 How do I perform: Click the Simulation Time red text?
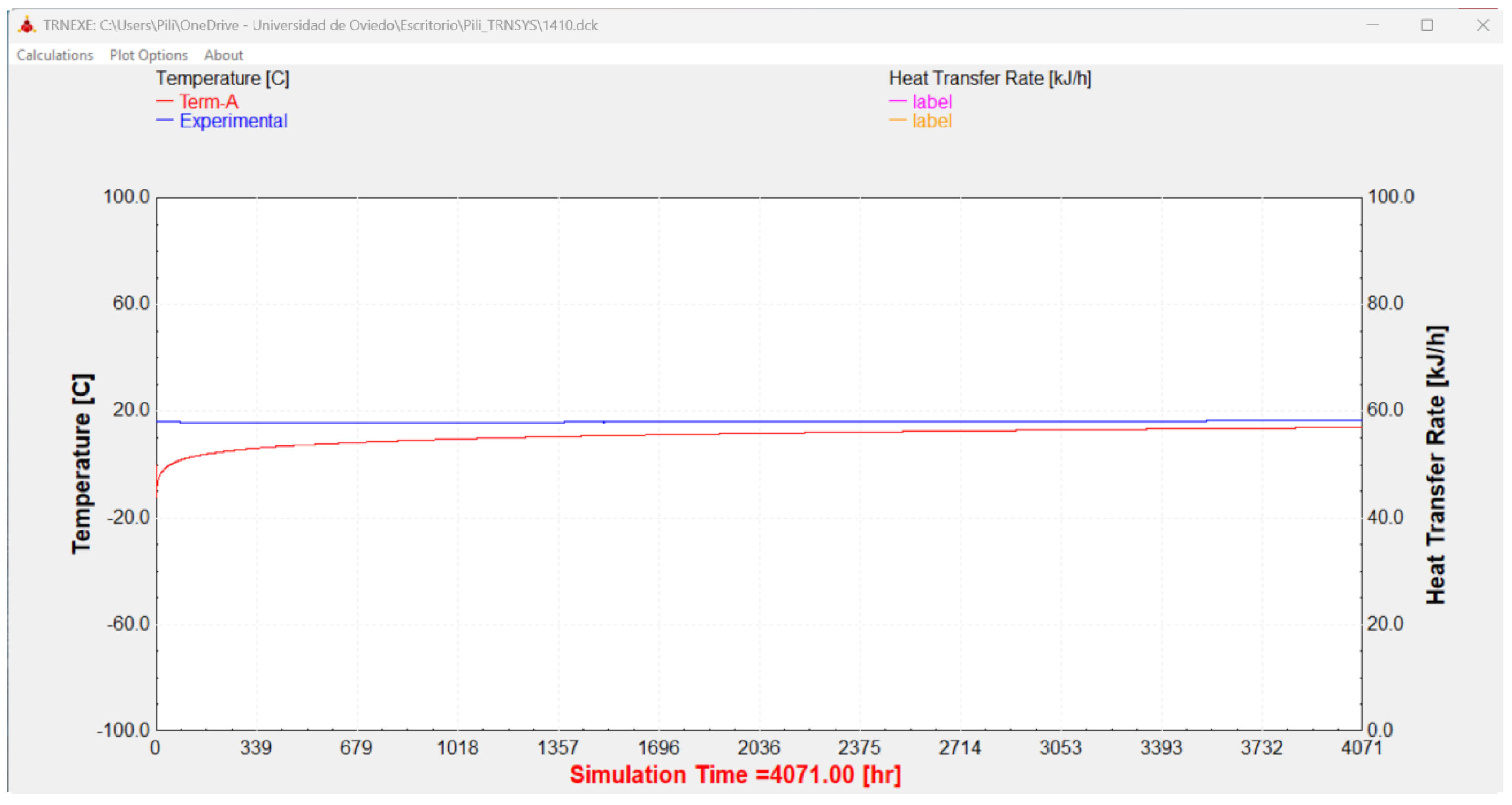735,774
